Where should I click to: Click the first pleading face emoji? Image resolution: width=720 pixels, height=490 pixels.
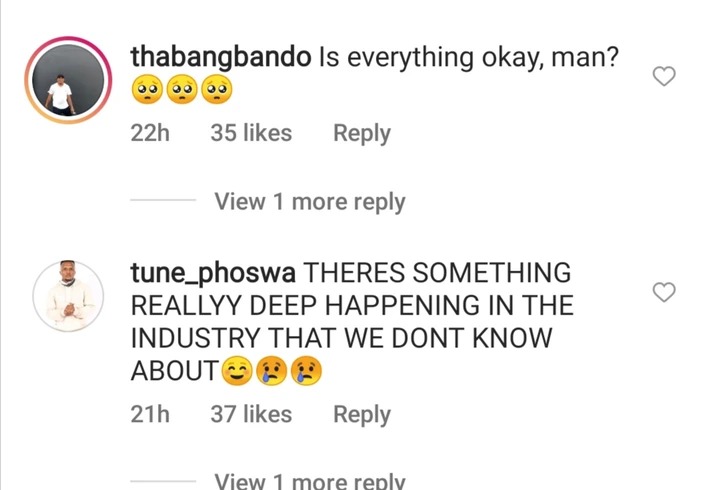(x=147, y=90)
